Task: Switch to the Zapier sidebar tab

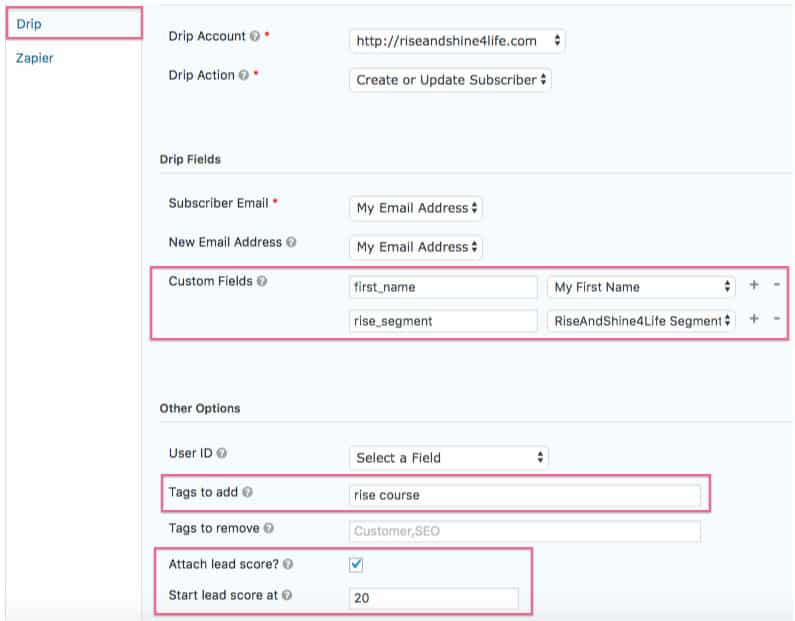Action: tap(35, 58)
